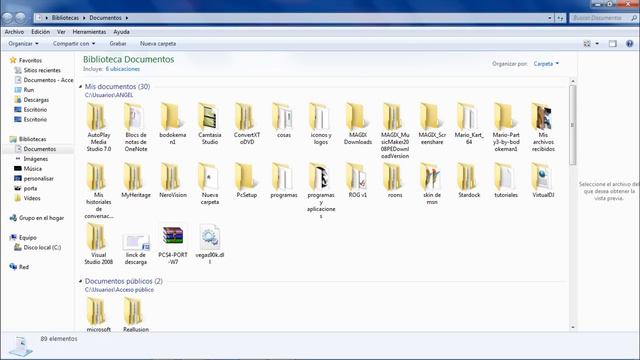Select the cosas folder
The image size is (640, 360).
(284, 120)
